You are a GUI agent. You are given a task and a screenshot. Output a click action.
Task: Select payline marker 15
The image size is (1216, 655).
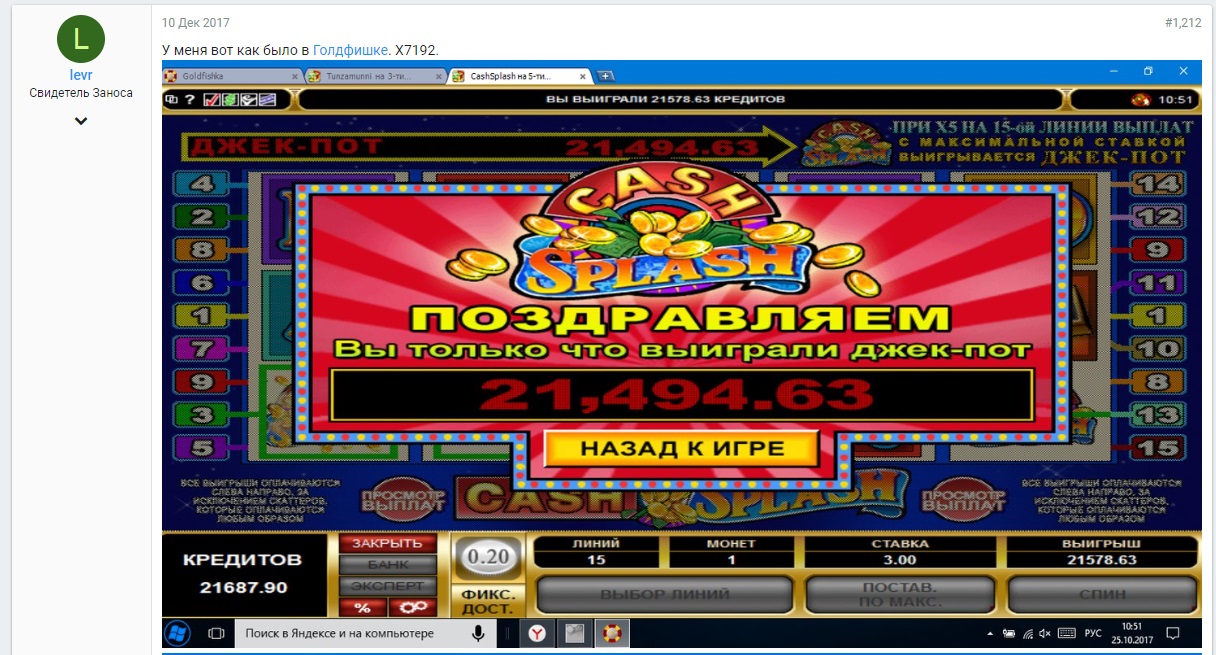coord(1160,447)
